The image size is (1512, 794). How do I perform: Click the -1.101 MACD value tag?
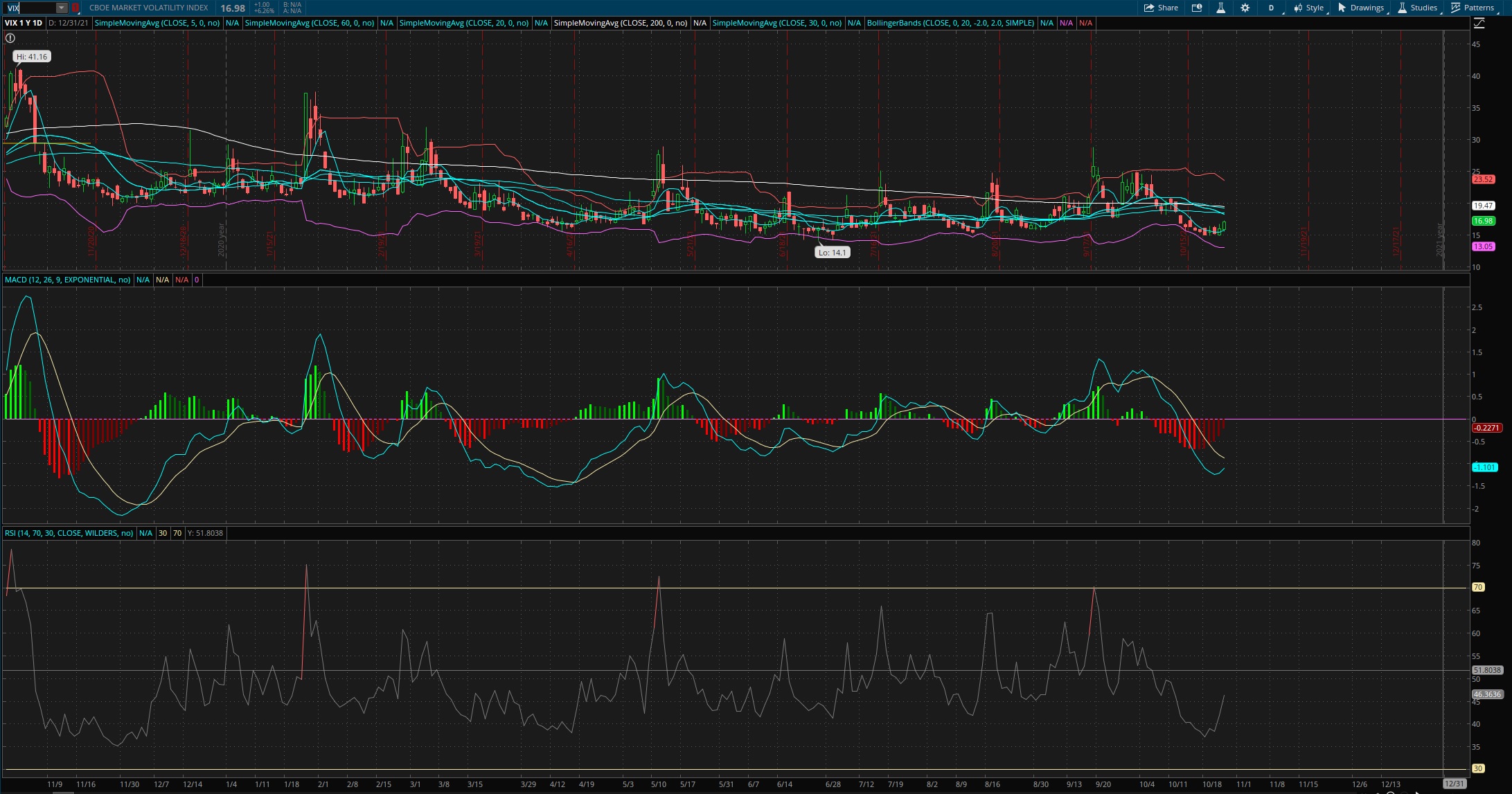1485,467
